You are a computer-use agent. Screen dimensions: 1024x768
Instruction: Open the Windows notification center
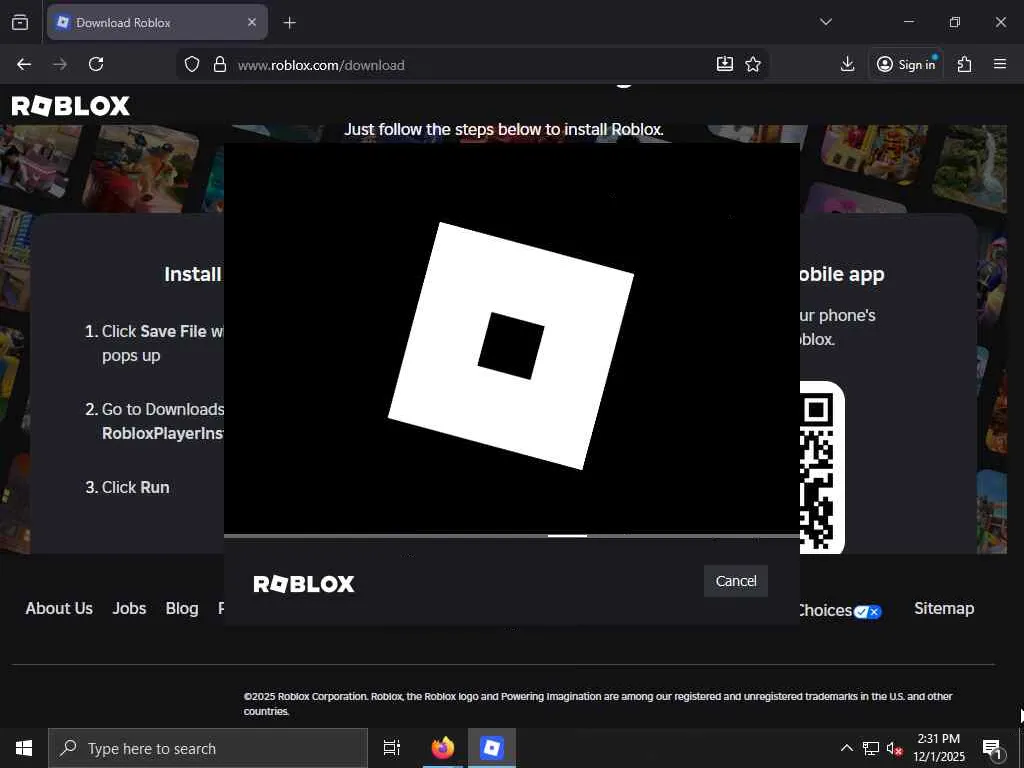[992, 748]
